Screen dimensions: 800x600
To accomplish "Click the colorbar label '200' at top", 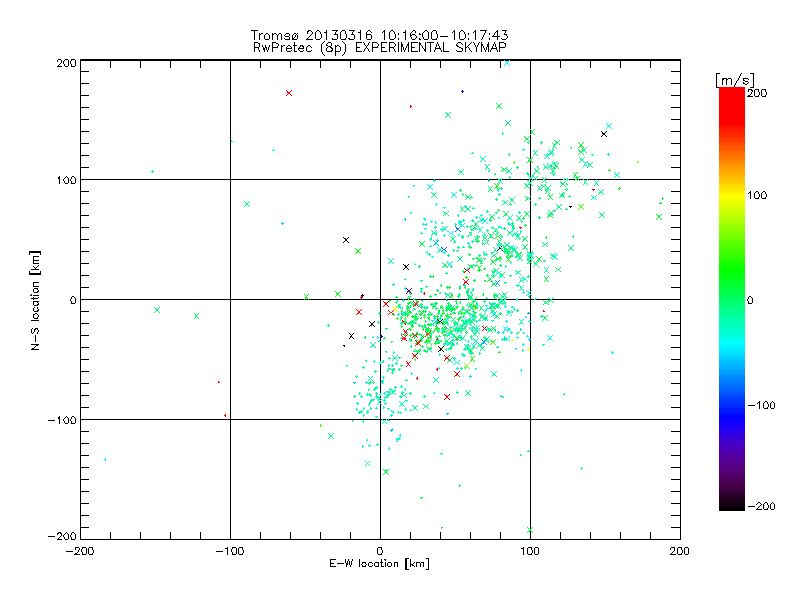I will [757, 93].
